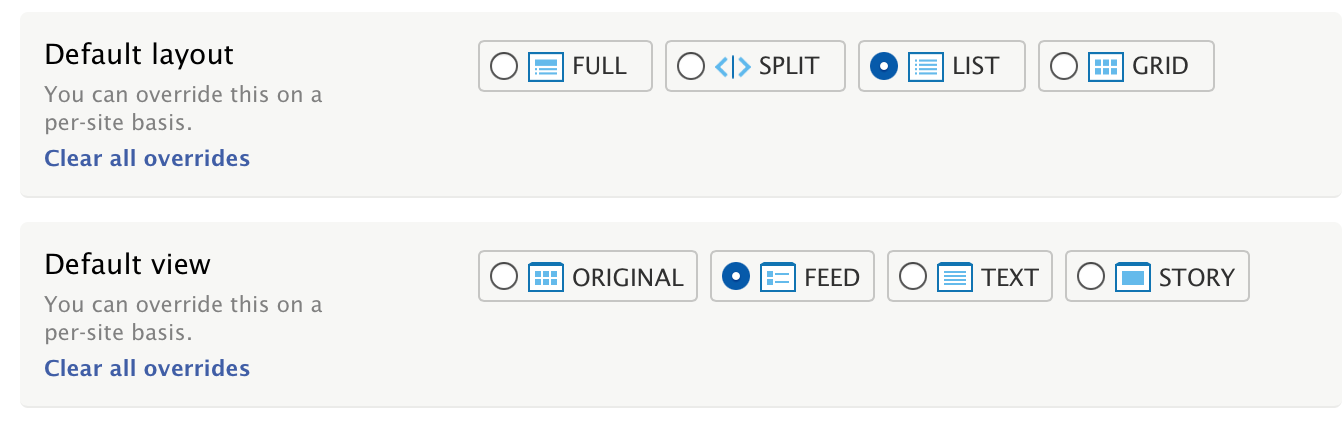1342x426 pixels.
Task: Select the STORY view radio button
Action: 1091,277
